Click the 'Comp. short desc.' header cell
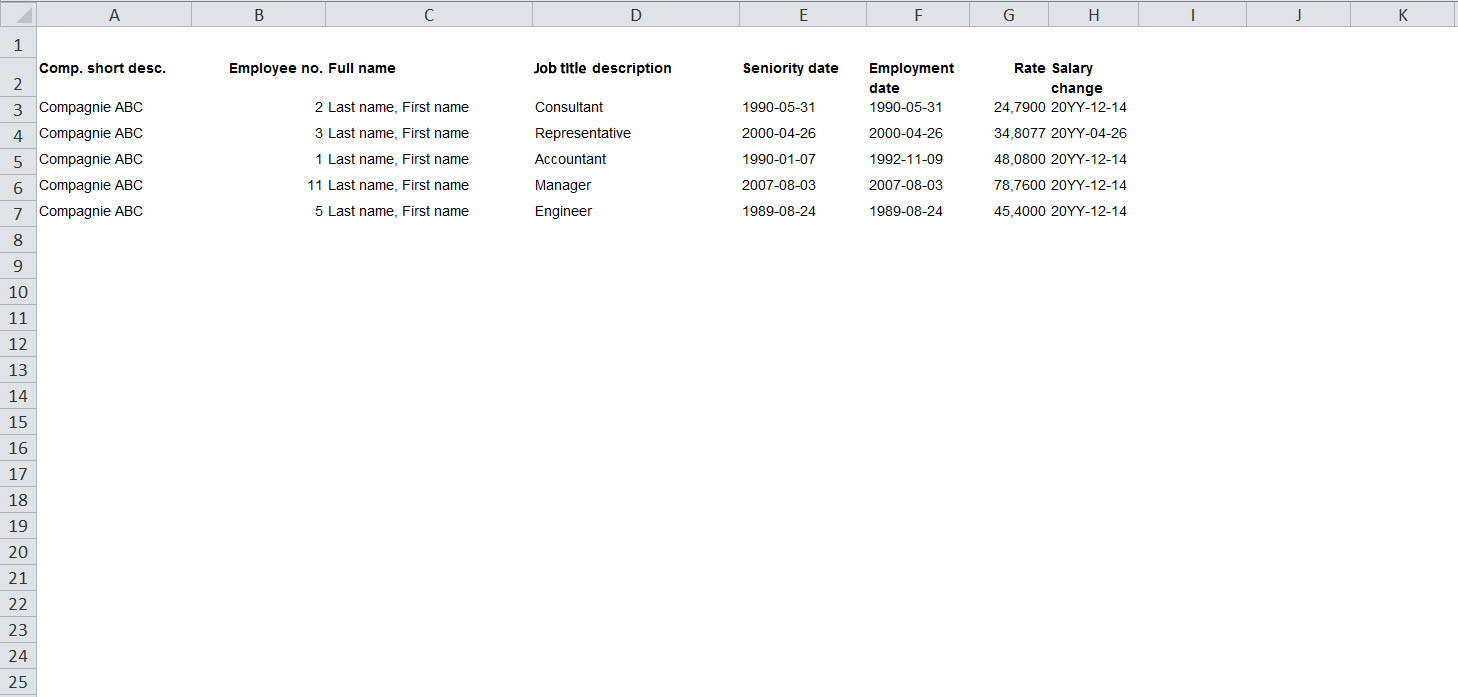Screen dimensions: 1458x697 (x=102, y=69)
